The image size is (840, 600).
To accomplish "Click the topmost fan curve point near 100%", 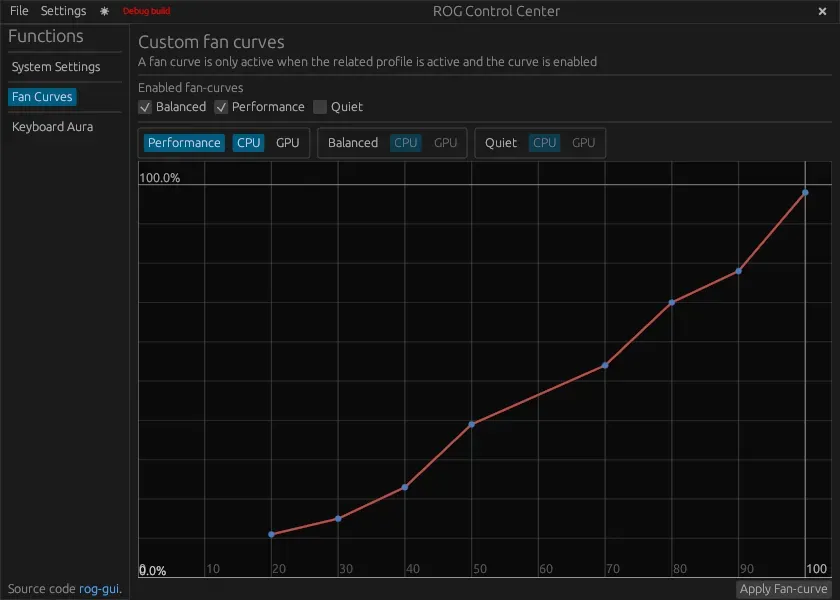I will (x=805, y=194).
